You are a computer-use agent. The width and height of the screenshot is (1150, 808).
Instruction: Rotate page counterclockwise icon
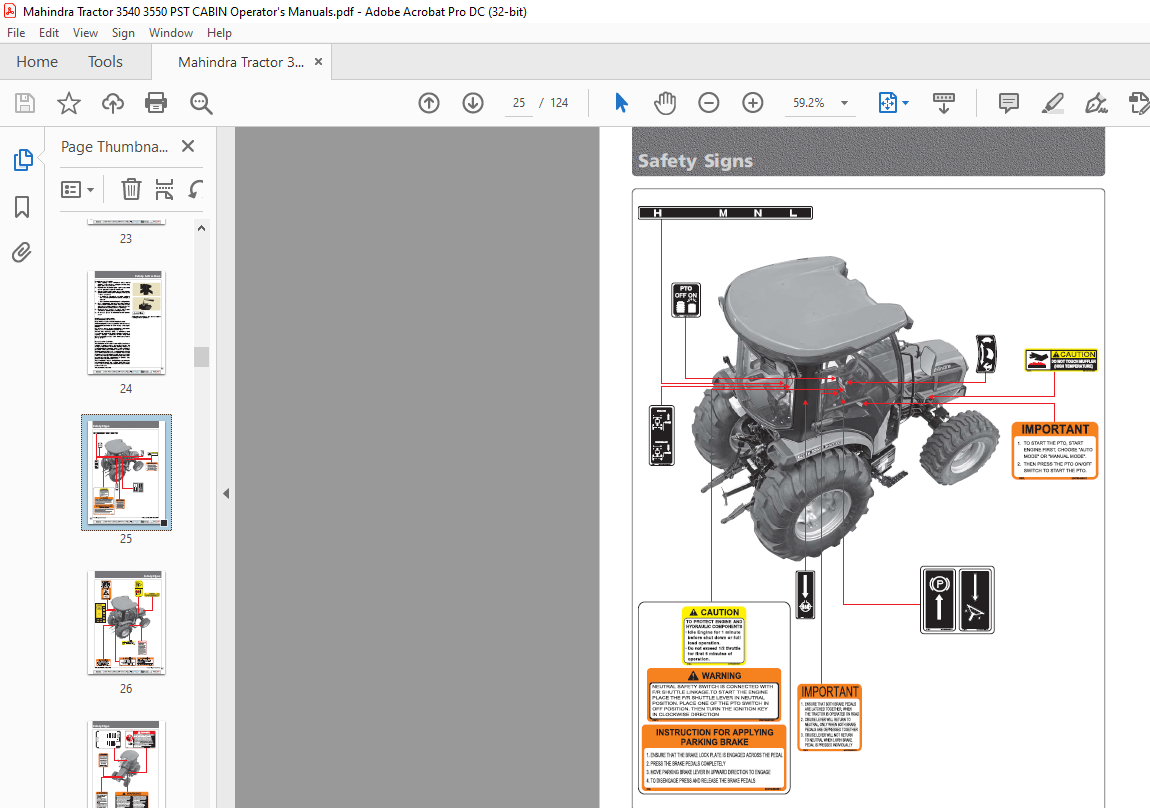(x=195, y=190)
